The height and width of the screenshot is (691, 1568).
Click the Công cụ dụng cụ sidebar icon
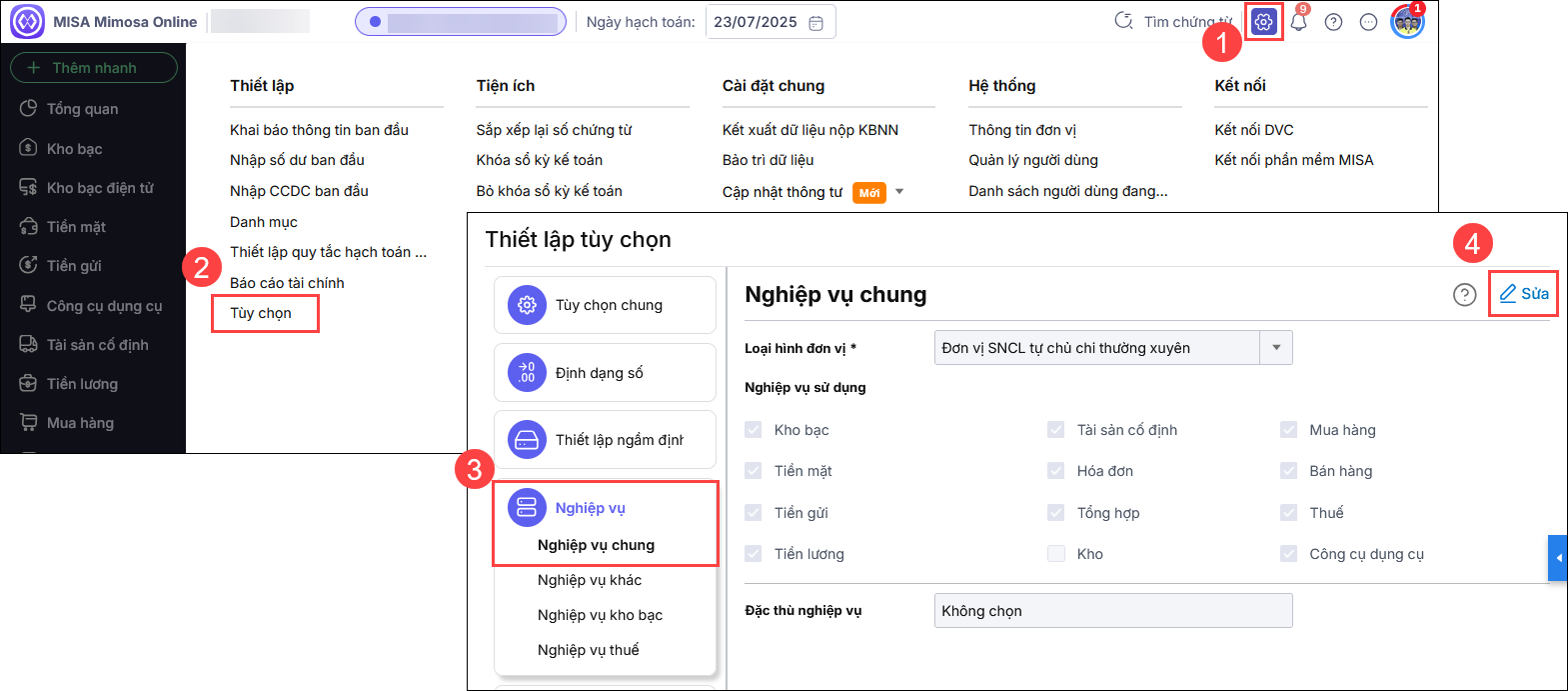pyautogui.click(x=28, y=305)
